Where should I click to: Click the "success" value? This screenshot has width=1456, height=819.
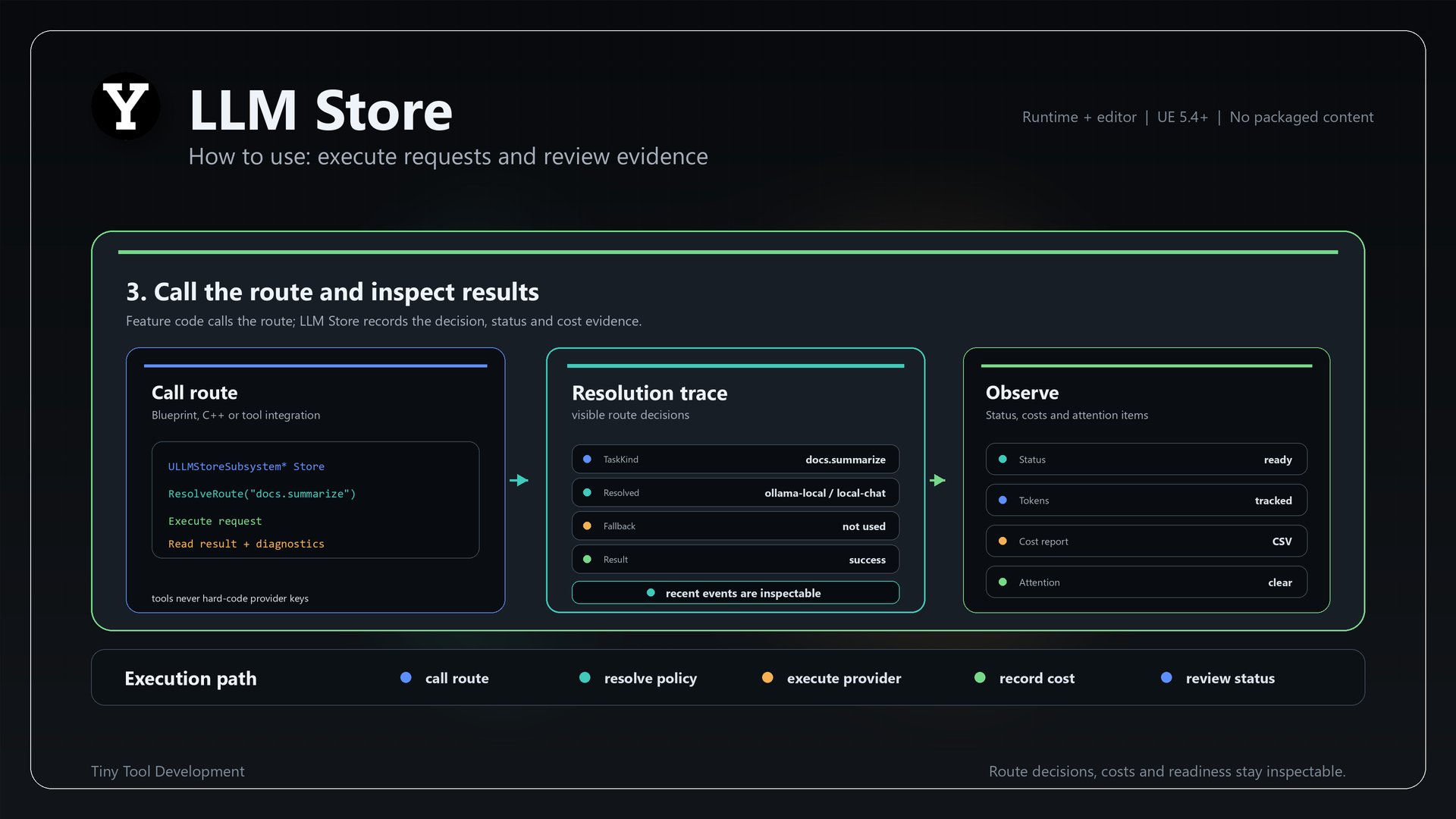pyautogui.click(x=867, y=560)
